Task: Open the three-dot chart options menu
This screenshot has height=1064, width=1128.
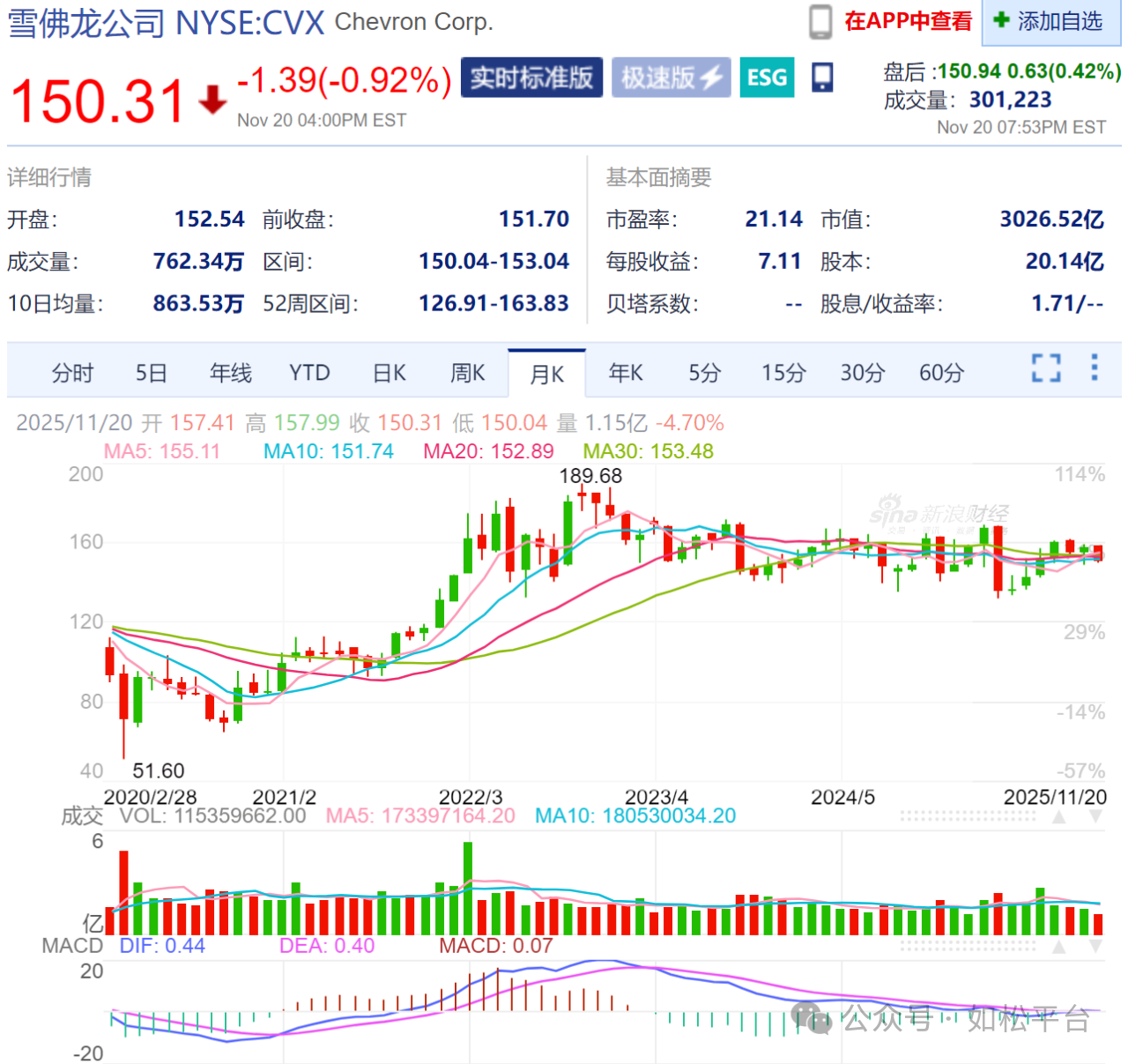Action: pyautogui.click(x=1095, y=368)
